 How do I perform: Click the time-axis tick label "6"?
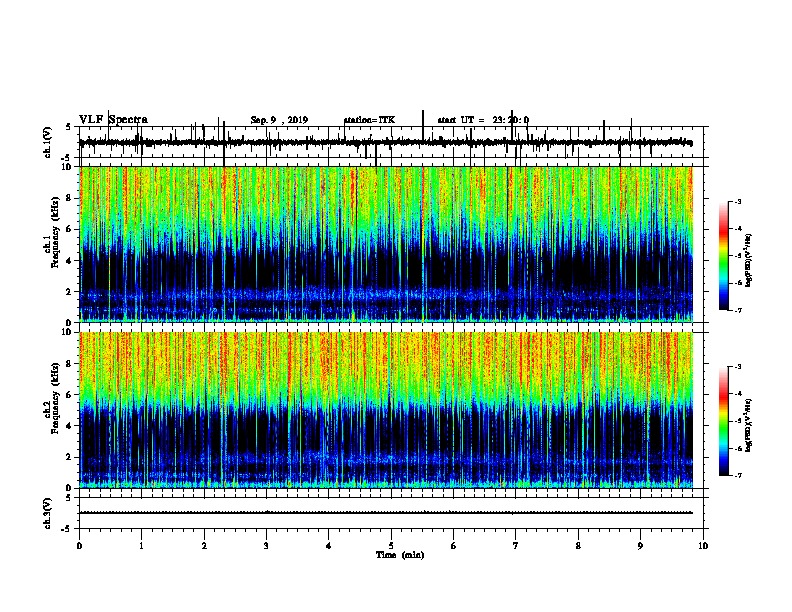click(x=454, y=546)
